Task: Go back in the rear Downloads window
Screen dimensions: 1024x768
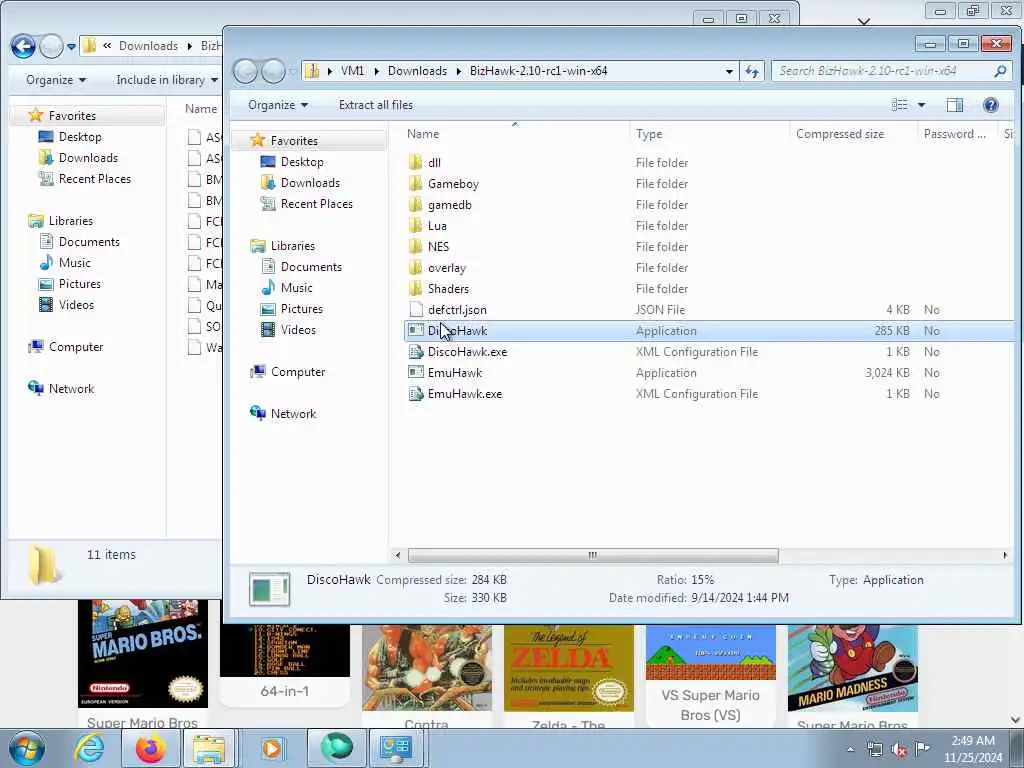Action: click(x=23, y=46)
